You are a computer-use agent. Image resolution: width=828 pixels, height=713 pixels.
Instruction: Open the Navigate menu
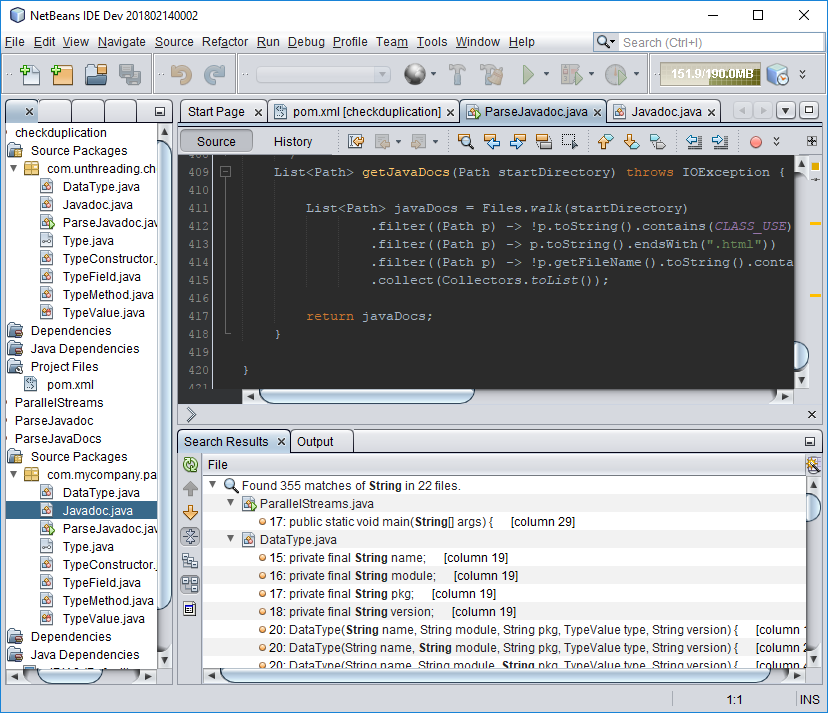(121, 42)
